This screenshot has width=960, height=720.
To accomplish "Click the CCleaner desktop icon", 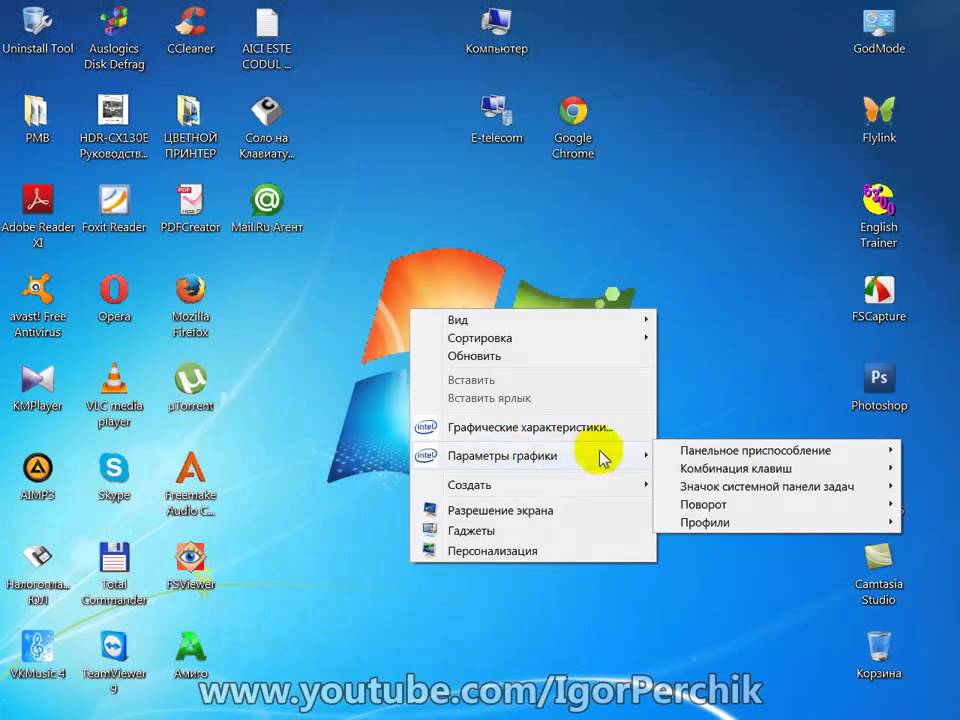I will click(190, 21).
